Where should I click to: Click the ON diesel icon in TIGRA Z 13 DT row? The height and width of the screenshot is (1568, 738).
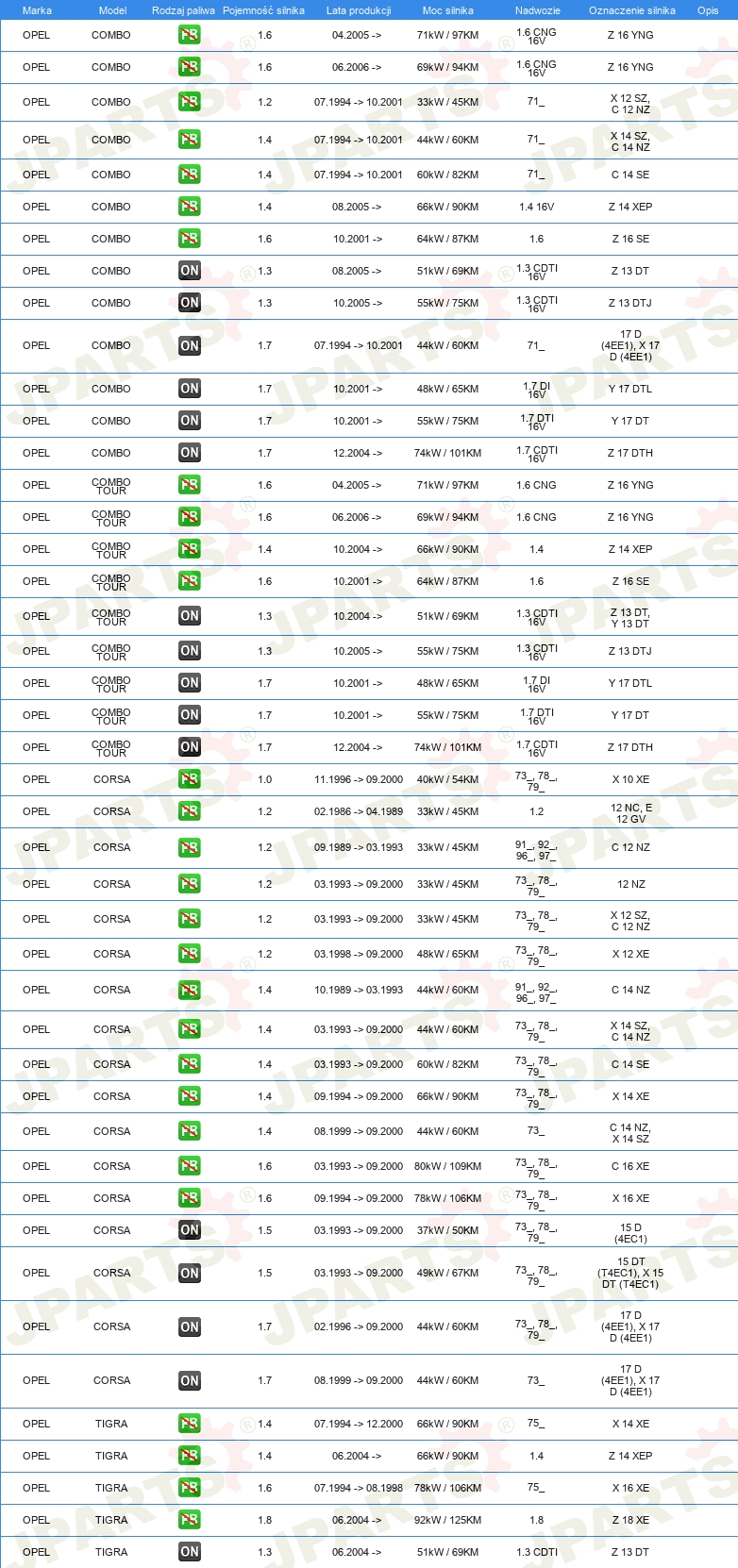[190, 1552]
